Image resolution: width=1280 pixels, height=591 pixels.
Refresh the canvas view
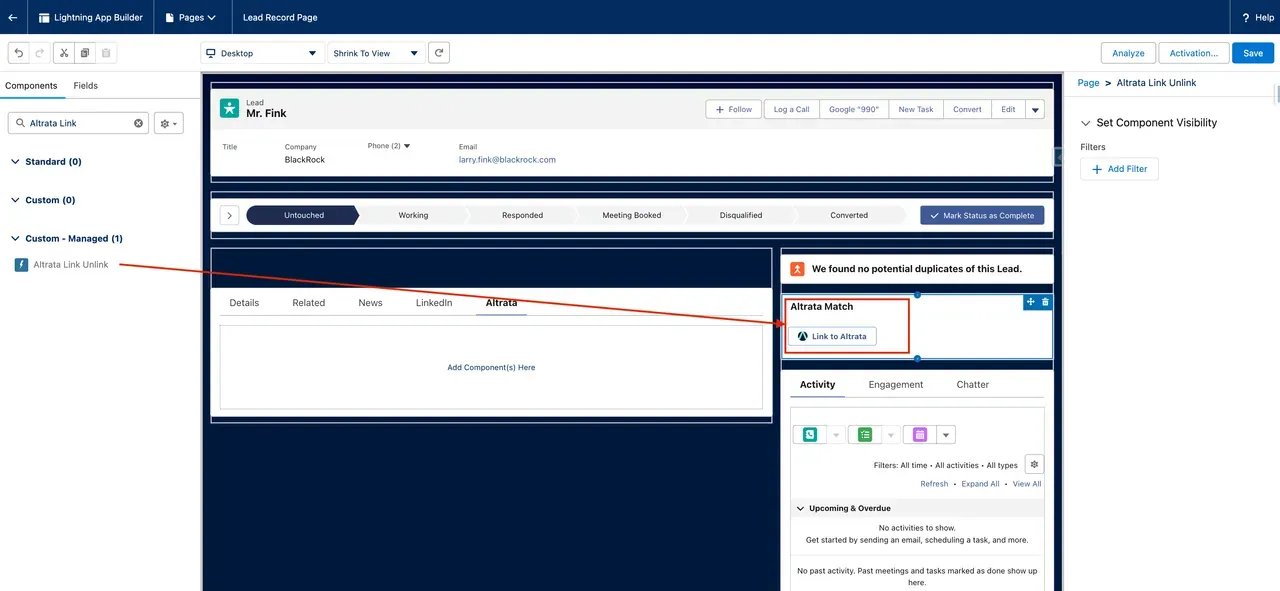coord(438,53)
